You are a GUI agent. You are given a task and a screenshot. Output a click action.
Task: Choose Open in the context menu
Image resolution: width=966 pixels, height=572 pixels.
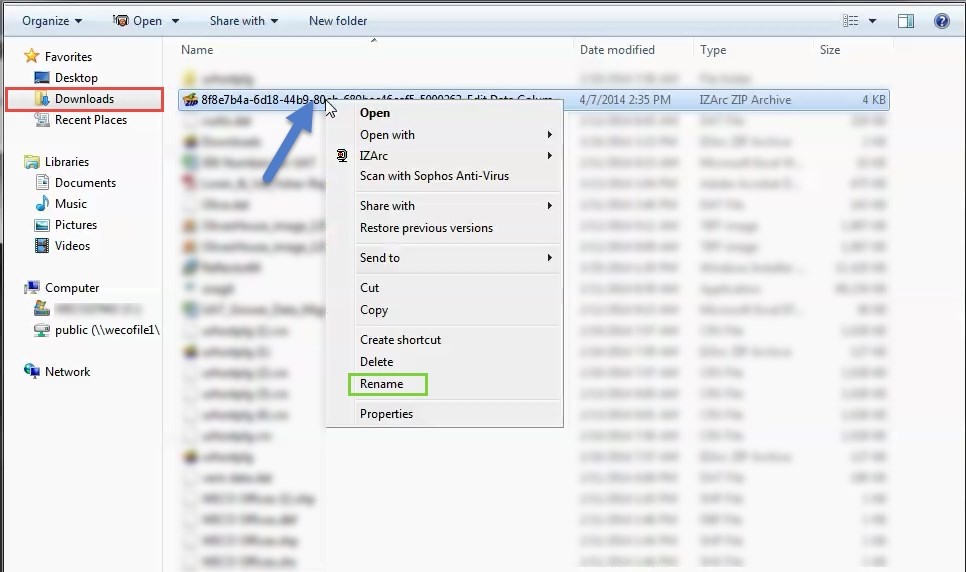click(375, 113)
